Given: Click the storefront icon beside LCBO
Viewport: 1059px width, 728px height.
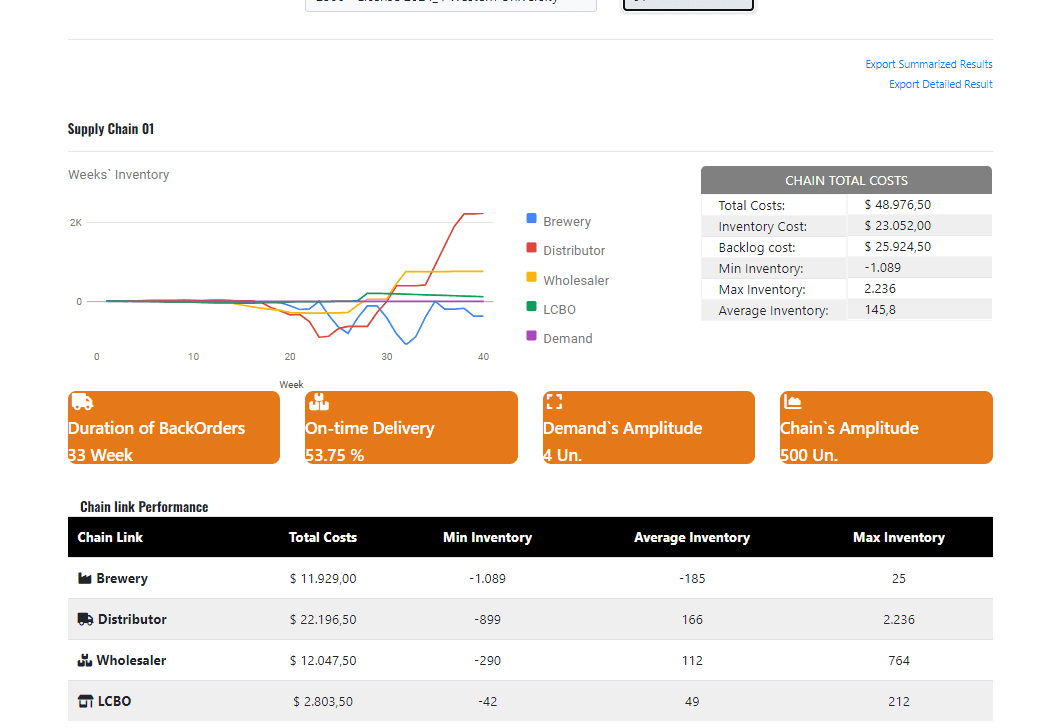Looking at the screenshot, I should point(85,701).
